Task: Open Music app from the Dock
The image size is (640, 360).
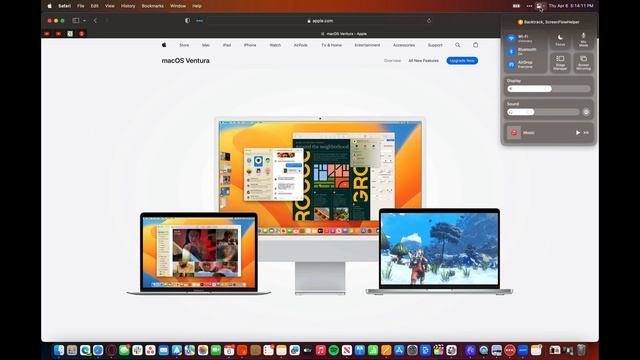Action: pyautogui.click(x=320, y=350)
